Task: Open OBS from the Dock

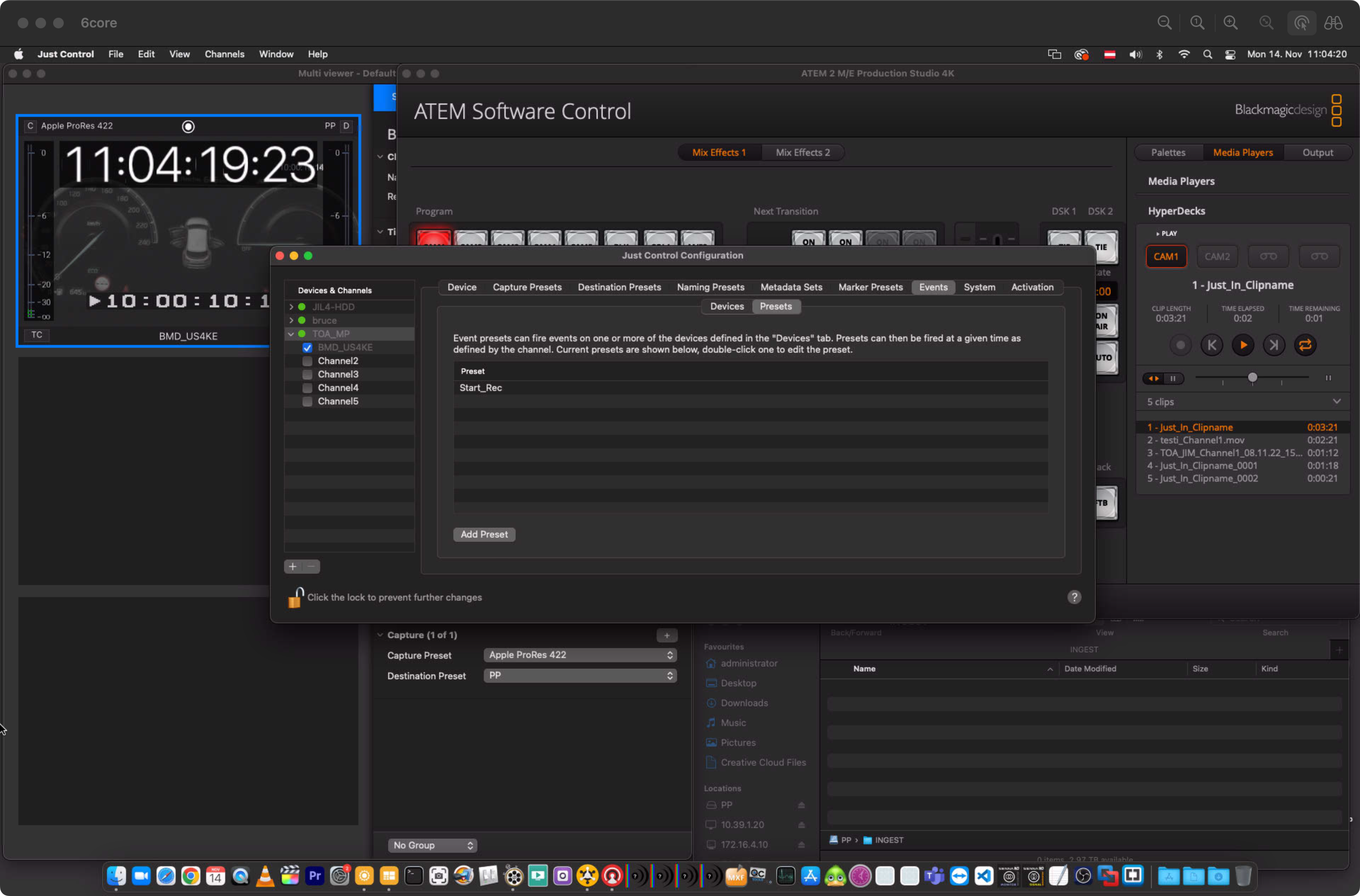Action: pos(1083,876)
